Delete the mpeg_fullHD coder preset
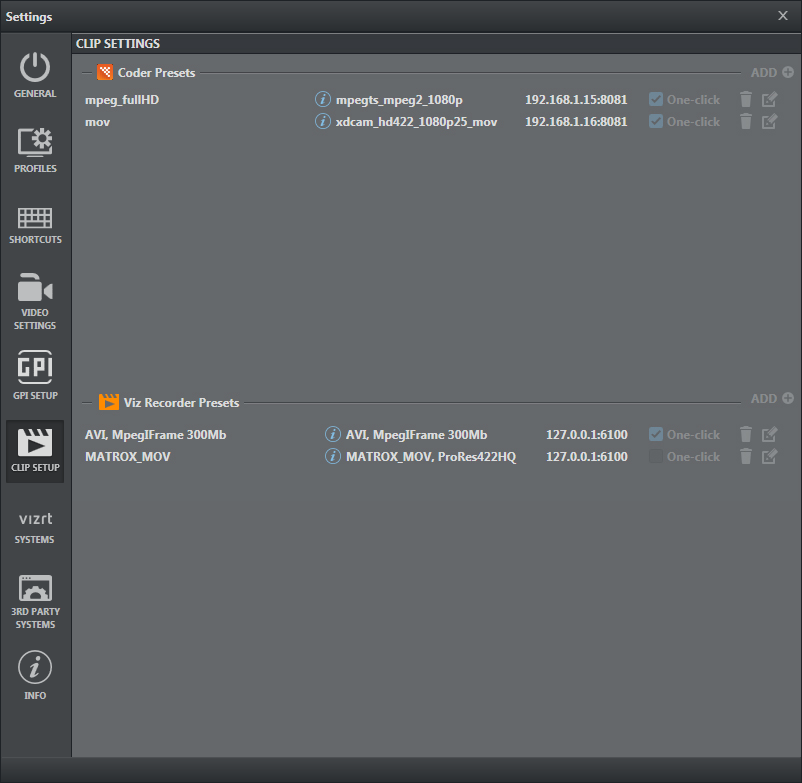 [745, 100]
